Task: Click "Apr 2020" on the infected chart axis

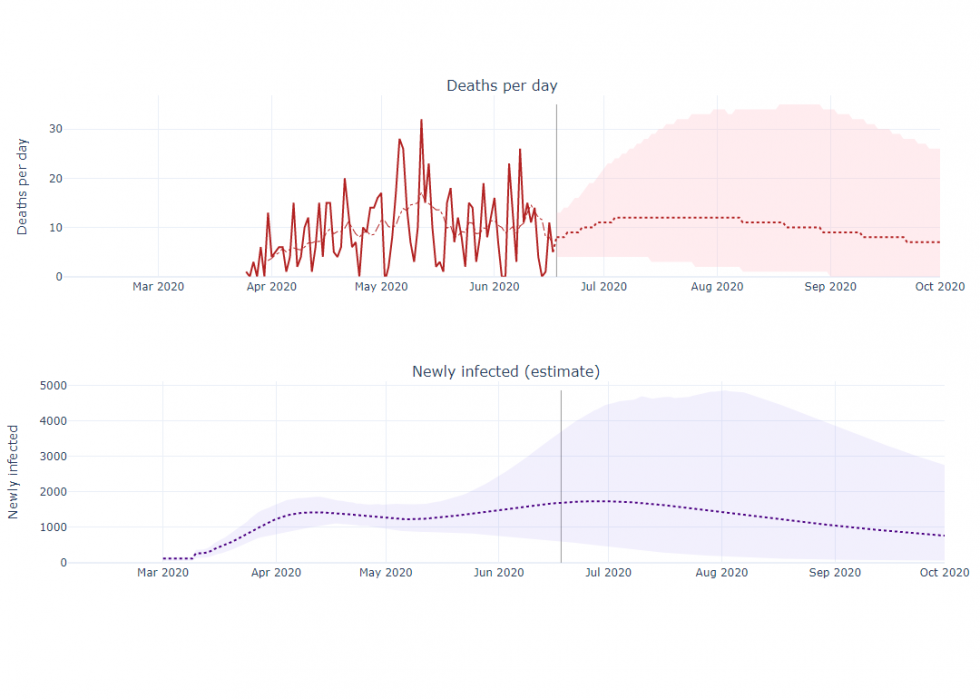Action: coord(275,573)
